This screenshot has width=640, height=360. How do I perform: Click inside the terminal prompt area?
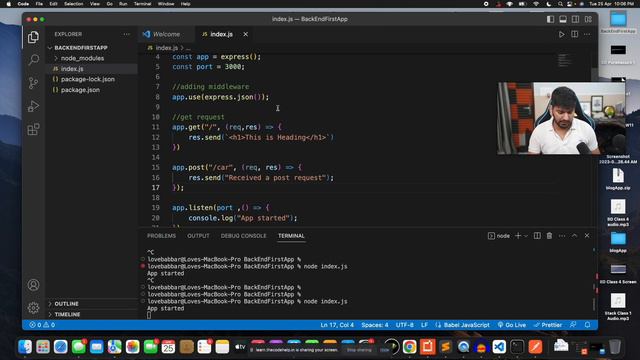pyautogui.click(x=149, y=316)
